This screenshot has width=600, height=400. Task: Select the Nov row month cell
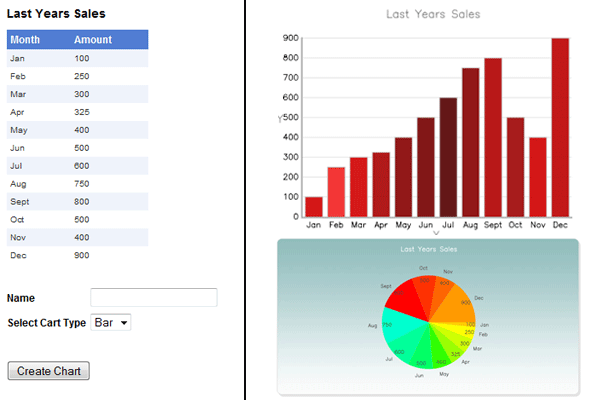[18, 237]
